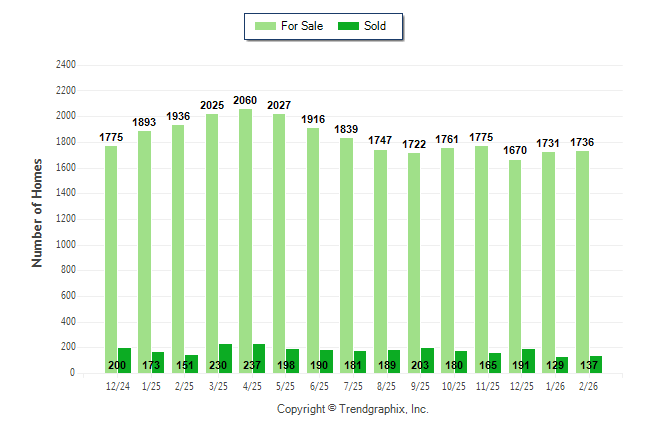Click the light green For Sale legend swatch
The height and width of the screenshot is (434, 646).
pos(265,25)
